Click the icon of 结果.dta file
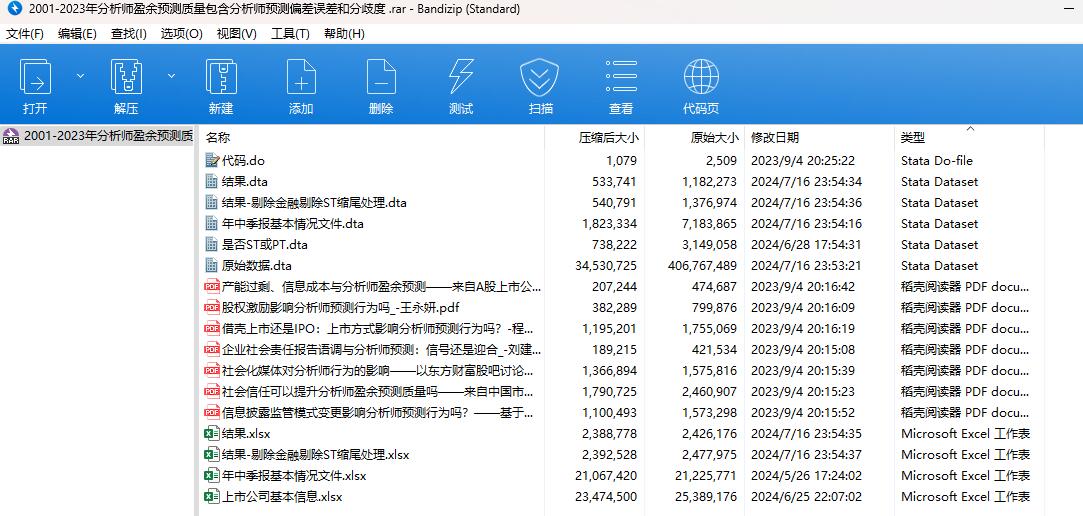1083x516 pixels. point(212,182)
